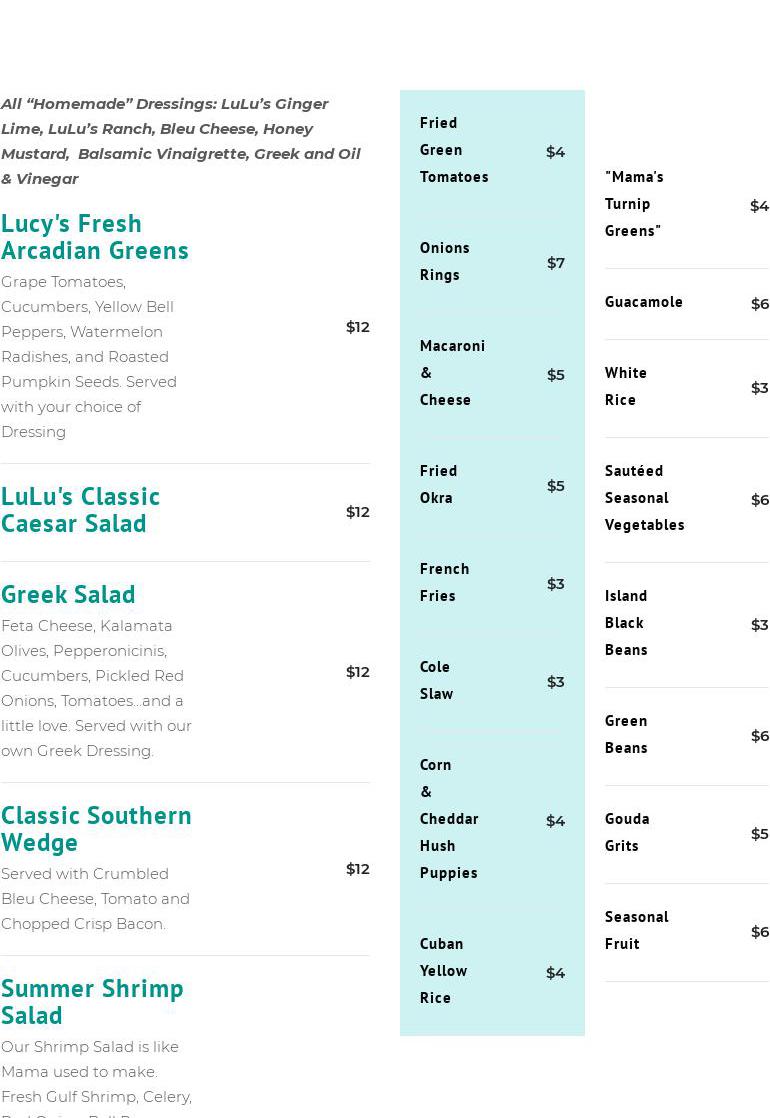Click Onions Rings side item
The height and width of the screenshot is (1118, 770).
[444, 261]
